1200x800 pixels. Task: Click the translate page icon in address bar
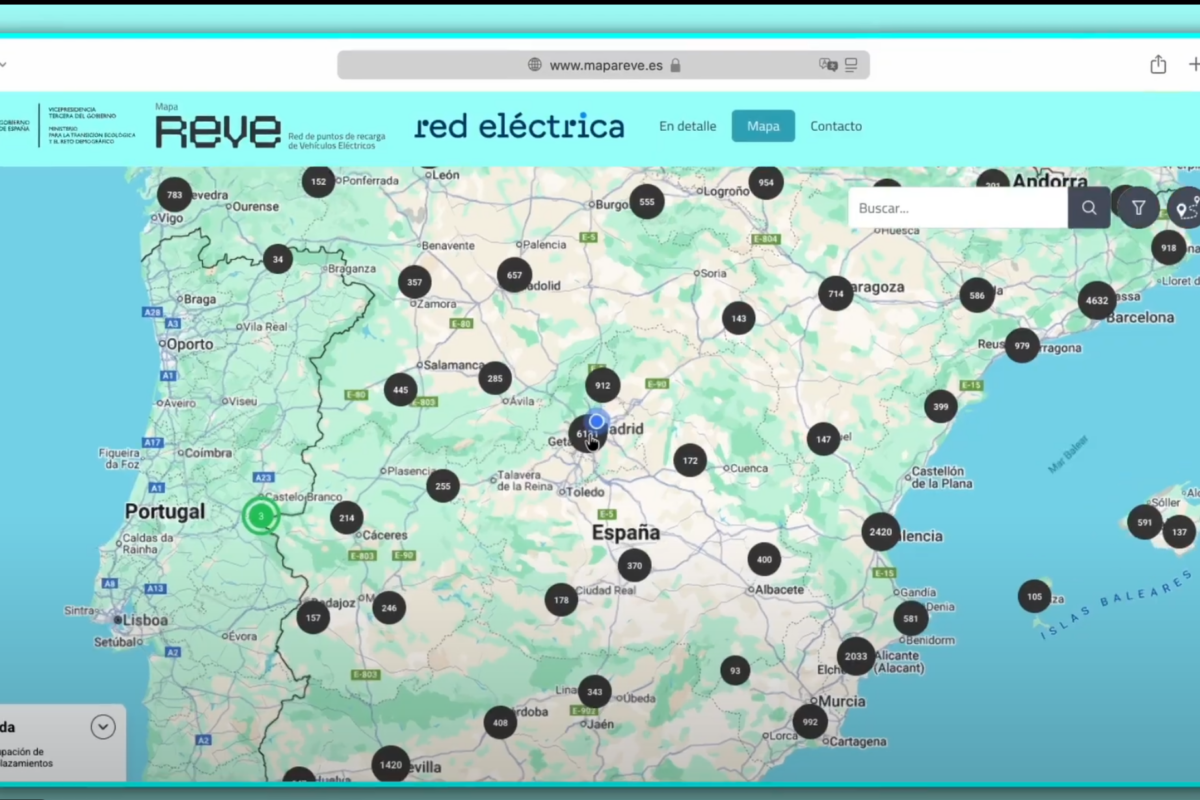(x=828, y=65)
